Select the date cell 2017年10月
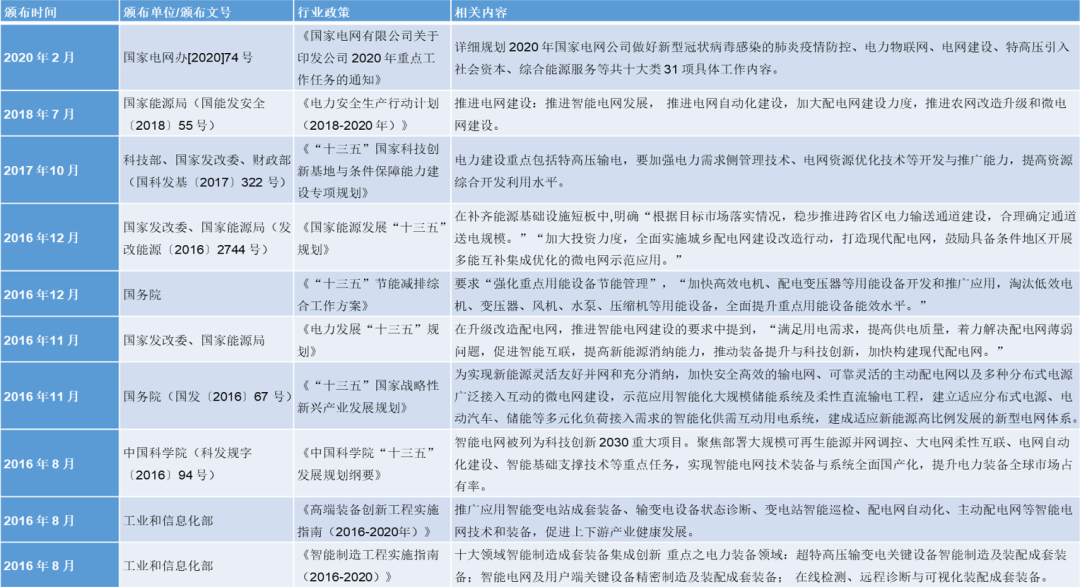The image size is (1080, 587). coord(59,170)
